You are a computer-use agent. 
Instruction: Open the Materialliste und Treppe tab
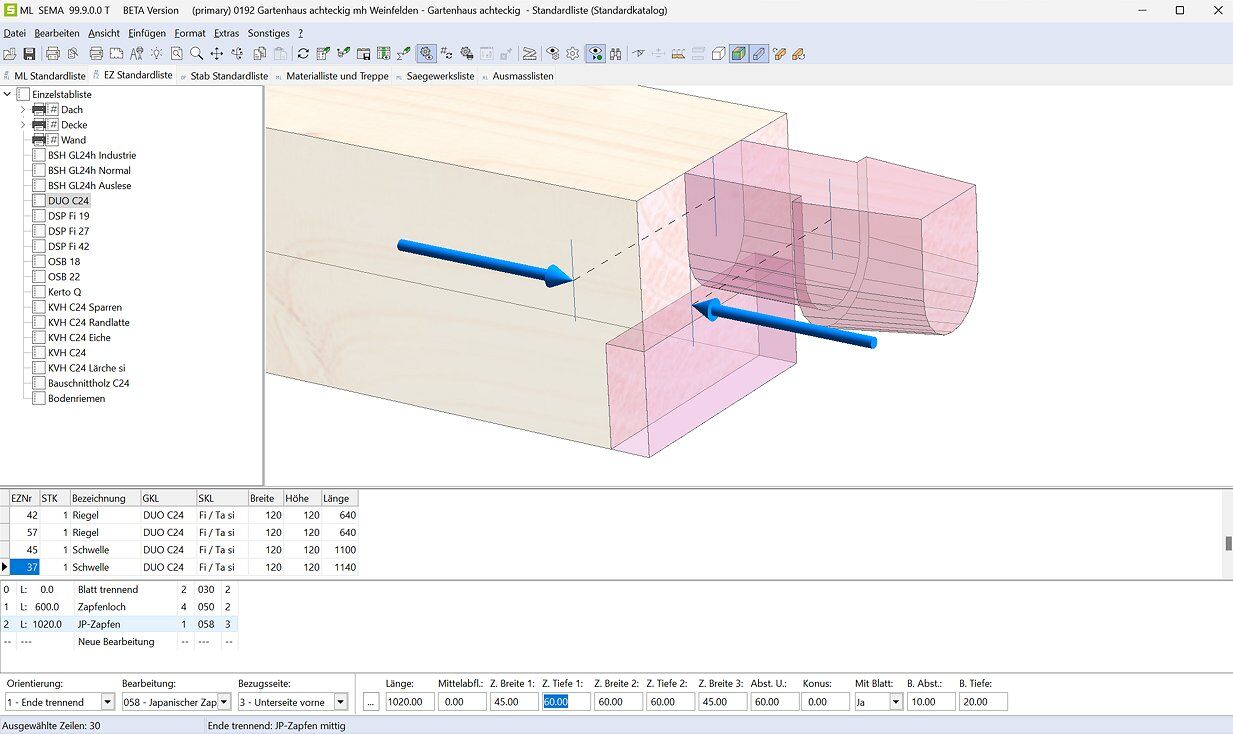click(x=331, y=76)
